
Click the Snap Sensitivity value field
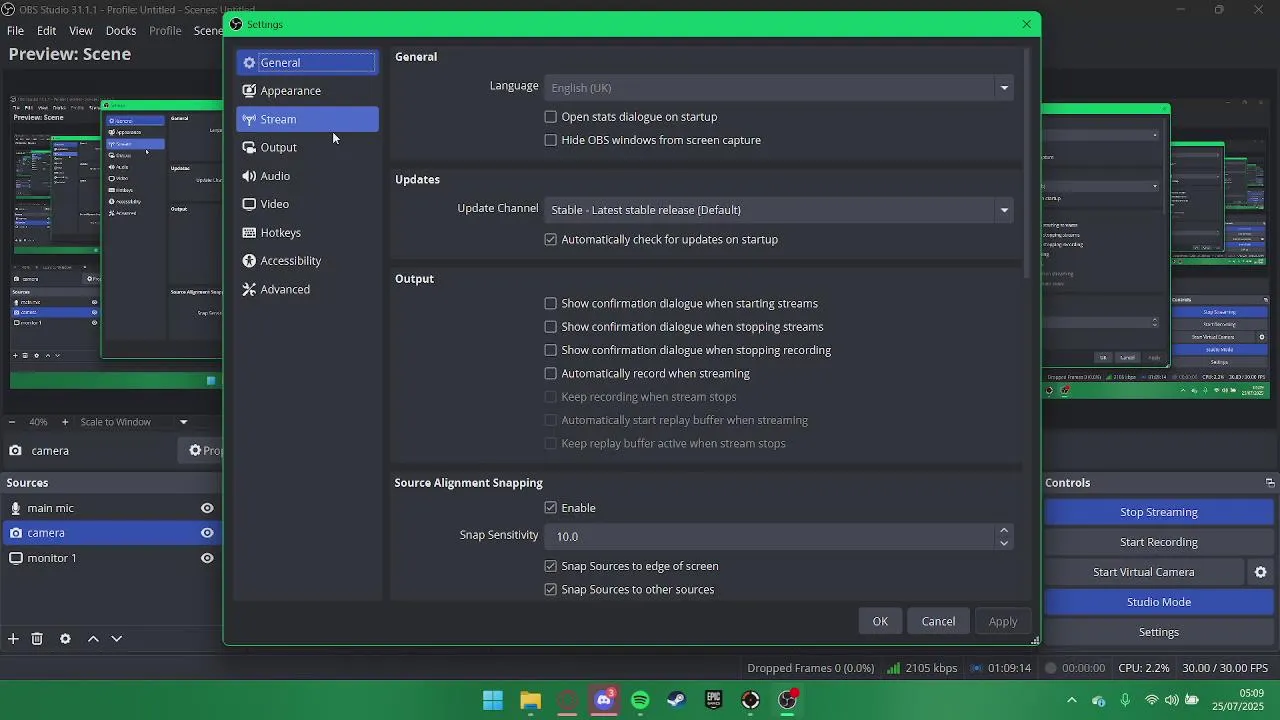coord(770,537)
